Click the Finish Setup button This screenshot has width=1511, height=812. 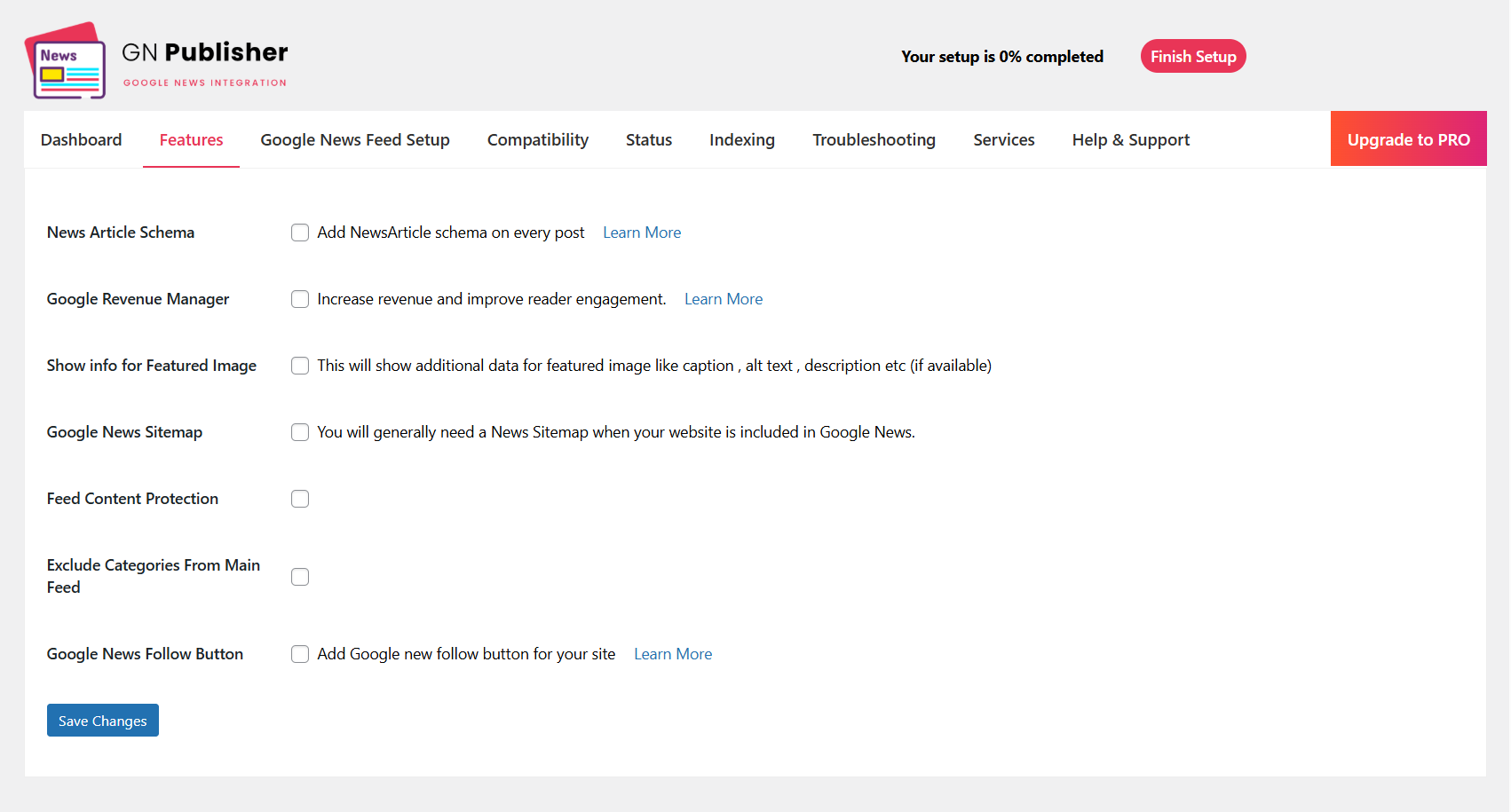tap(1193, 57)
